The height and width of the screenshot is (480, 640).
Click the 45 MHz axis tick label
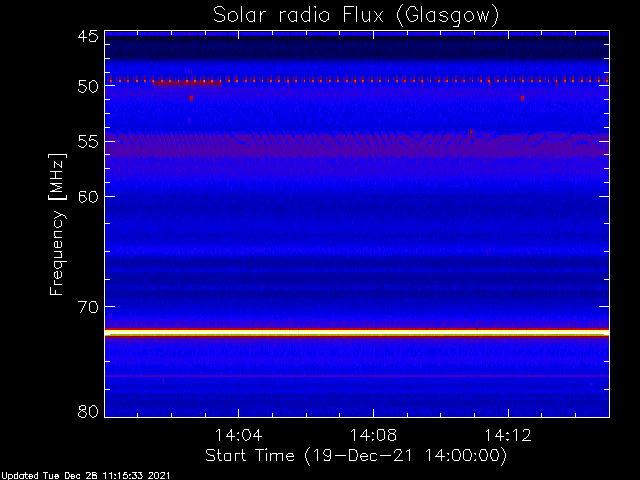tap(88, 36)
